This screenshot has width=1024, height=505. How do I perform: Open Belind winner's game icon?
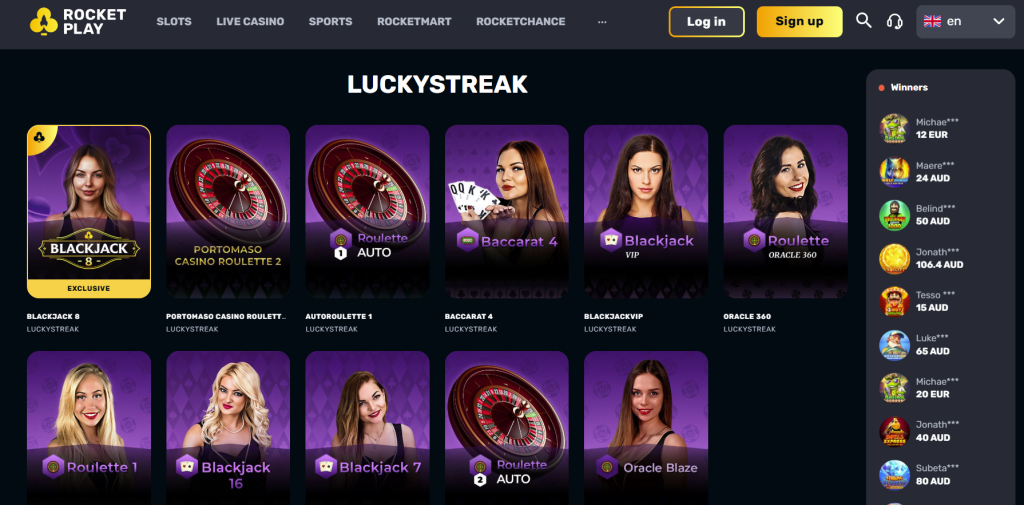click(895, 215)
